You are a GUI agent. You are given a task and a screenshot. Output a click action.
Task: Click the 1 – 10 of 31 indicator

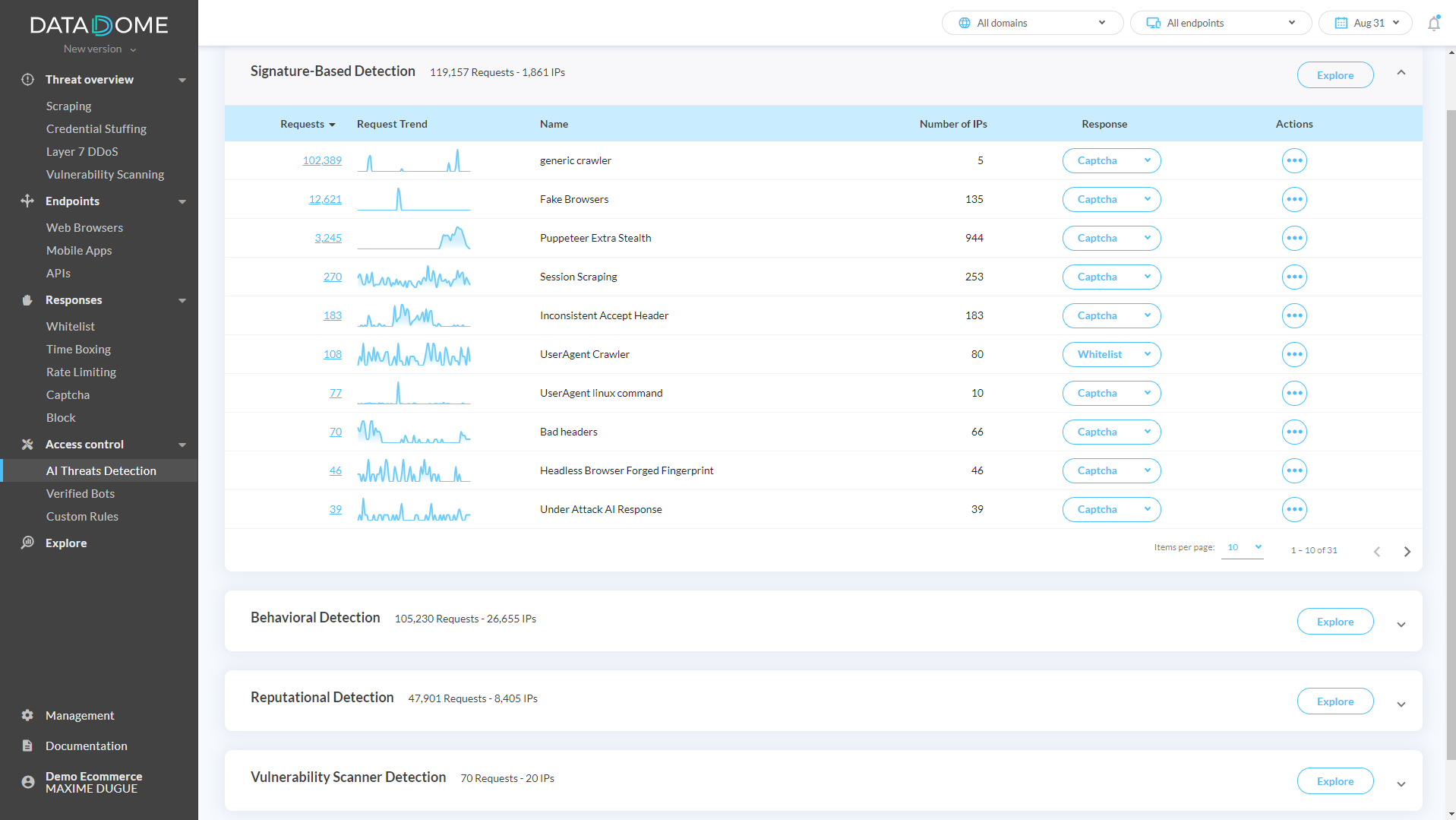click(x=1314, y=550)
